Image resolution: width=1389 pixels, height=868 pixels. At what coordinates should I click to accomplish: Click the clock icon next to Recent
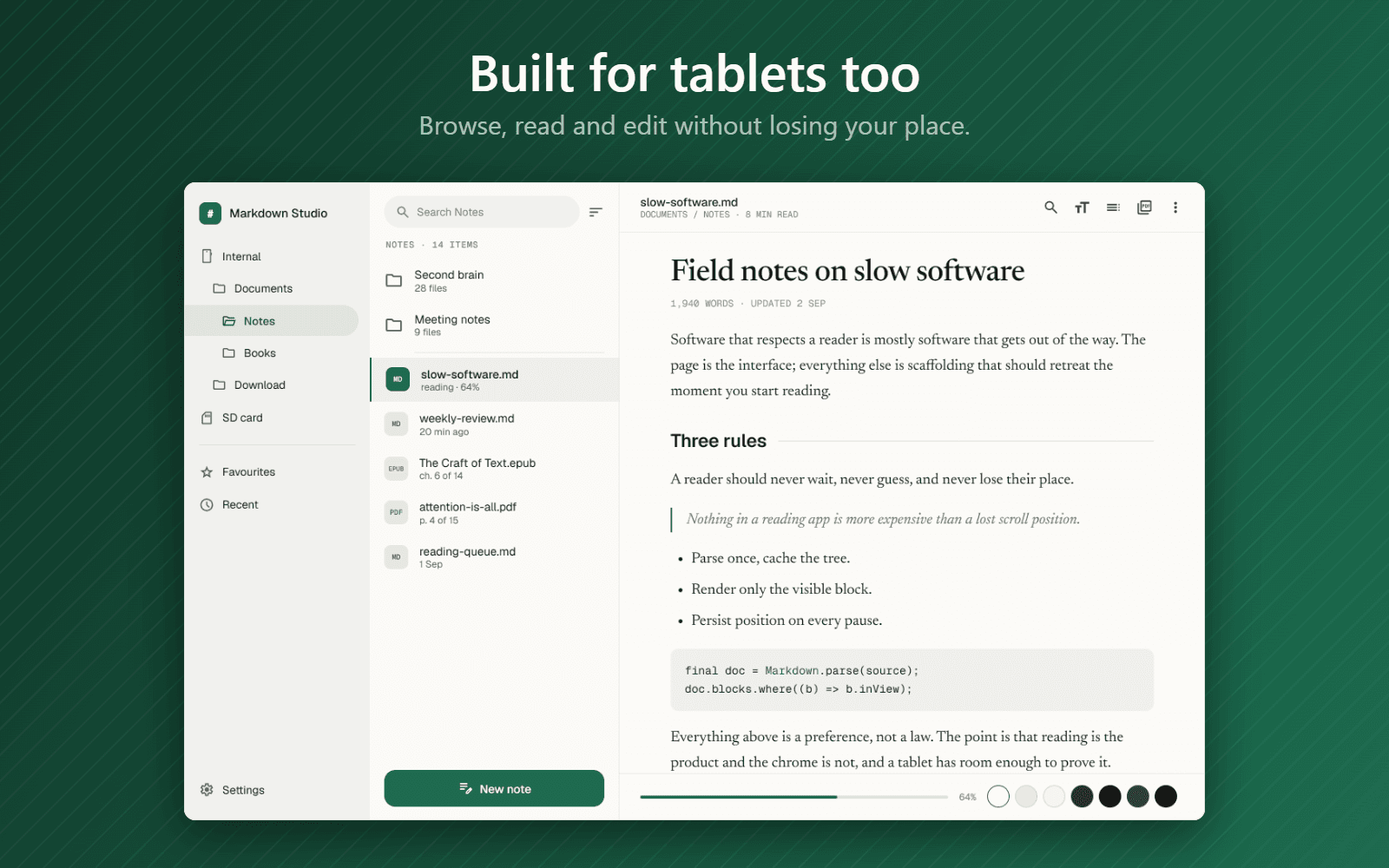[207, 504]
